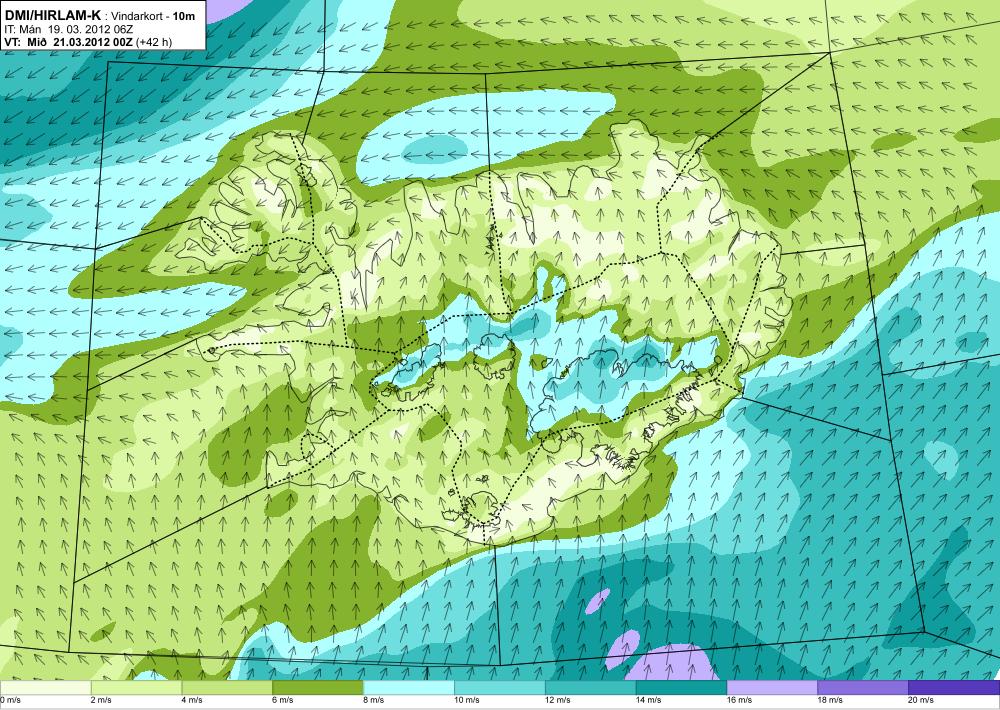The height and width of the screenshot is (710, 1000).
Task: Click the 'IT: Mán 19. 03. 2012 06Z' line
Action: click(x=68, y=29)
